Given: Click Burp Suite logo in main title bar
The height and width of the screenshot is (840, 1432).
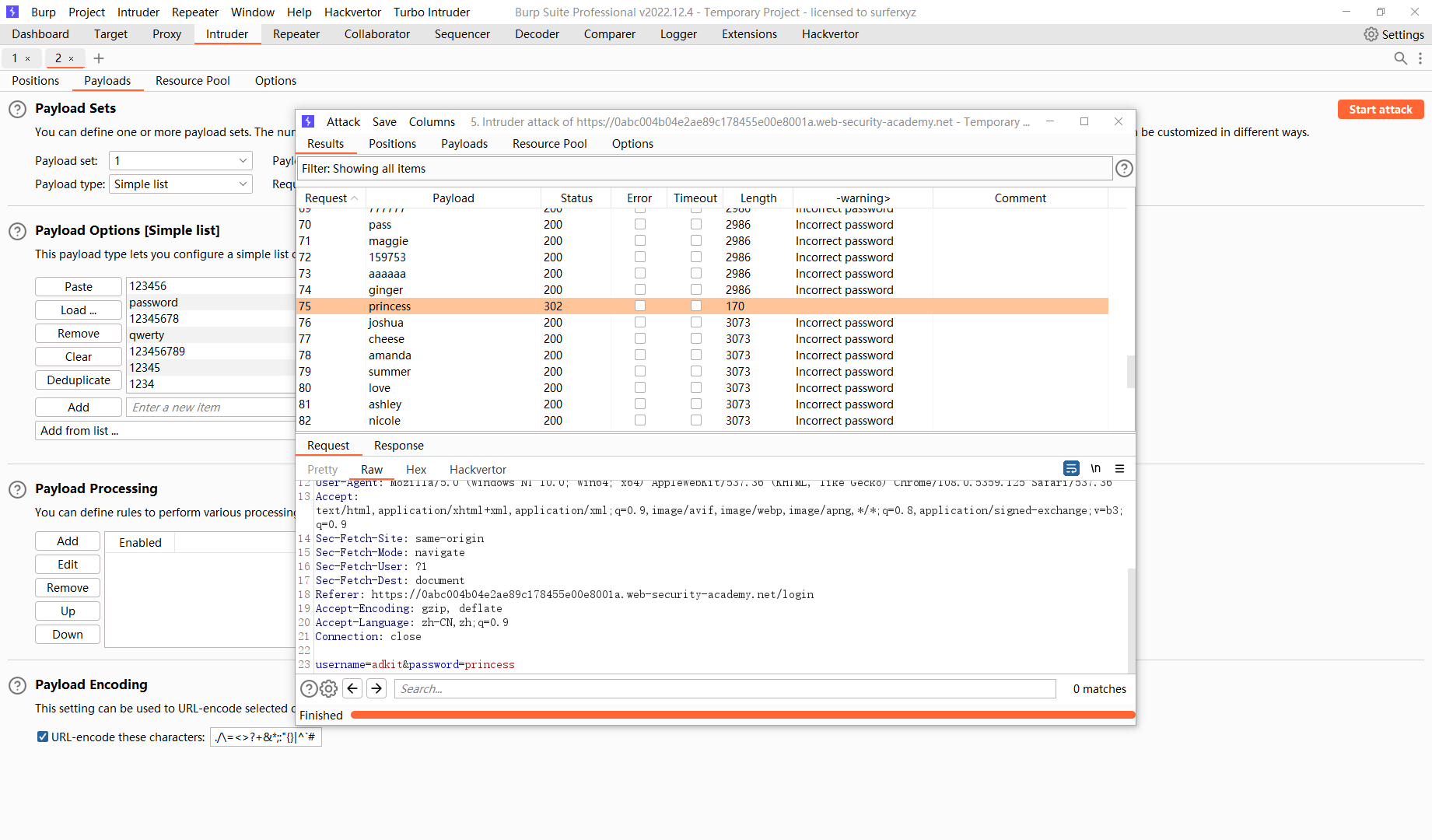Looking at the screenshot, I should pyautogui.click(x=12, y=12).
